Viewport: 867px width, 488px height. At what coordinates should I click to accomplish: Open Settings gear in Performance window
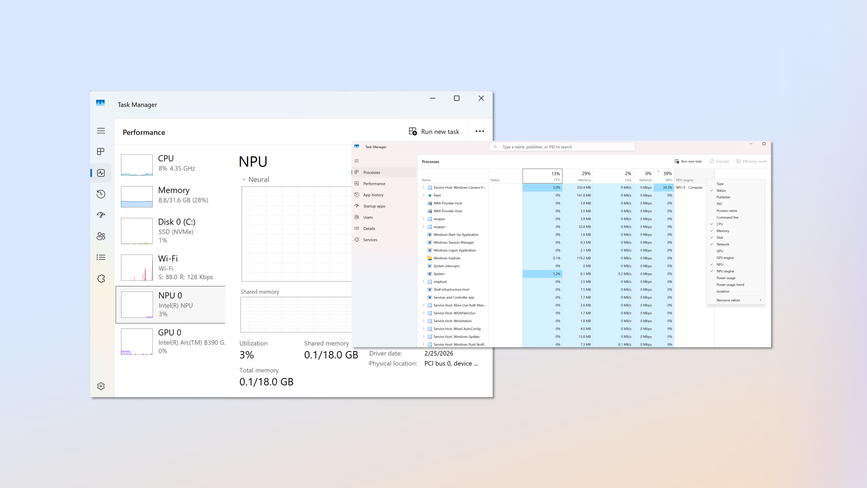(x=101, y=386)
